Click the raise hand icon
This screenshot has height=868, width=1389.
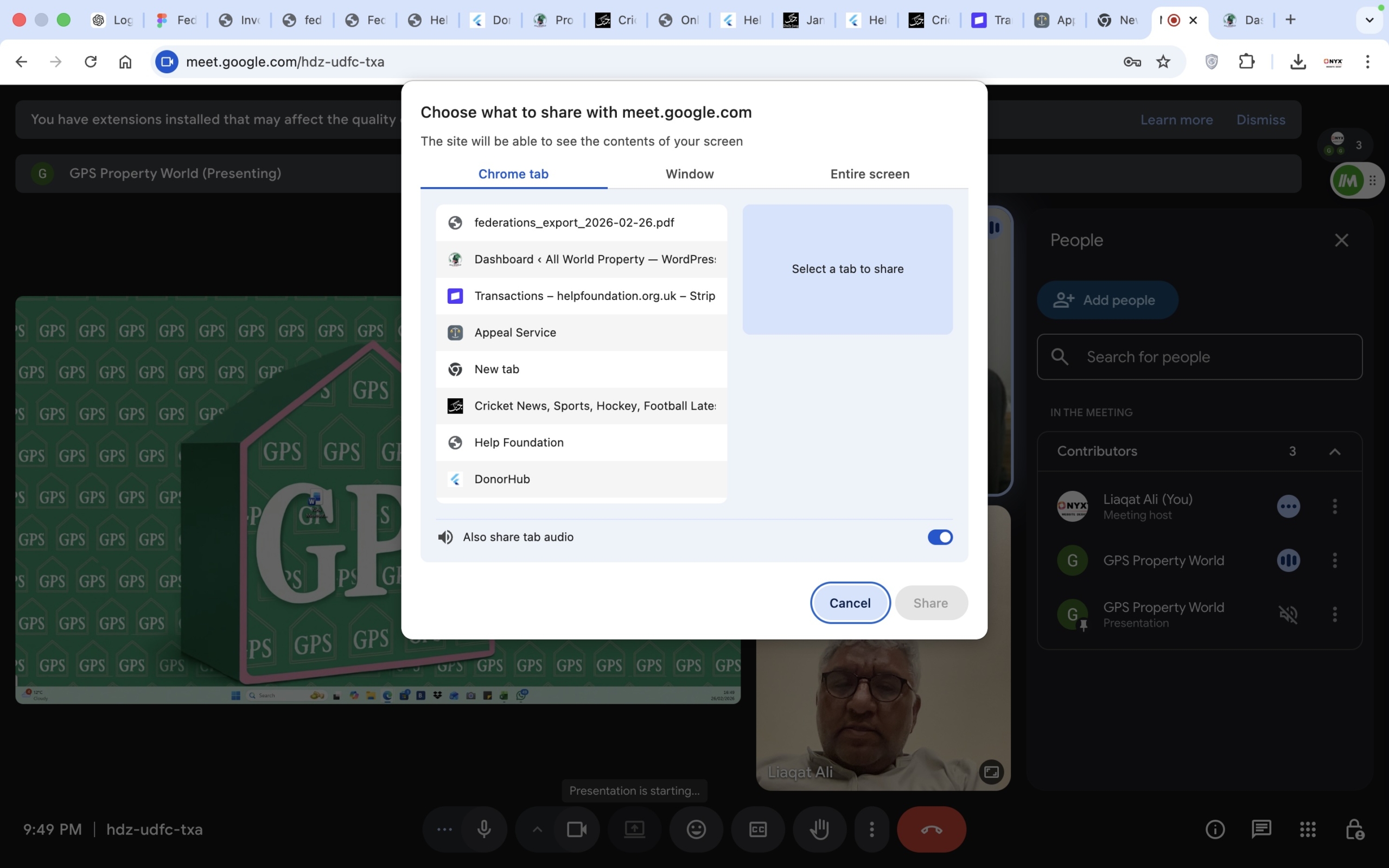pyautogui.click(x=819, y=829)
